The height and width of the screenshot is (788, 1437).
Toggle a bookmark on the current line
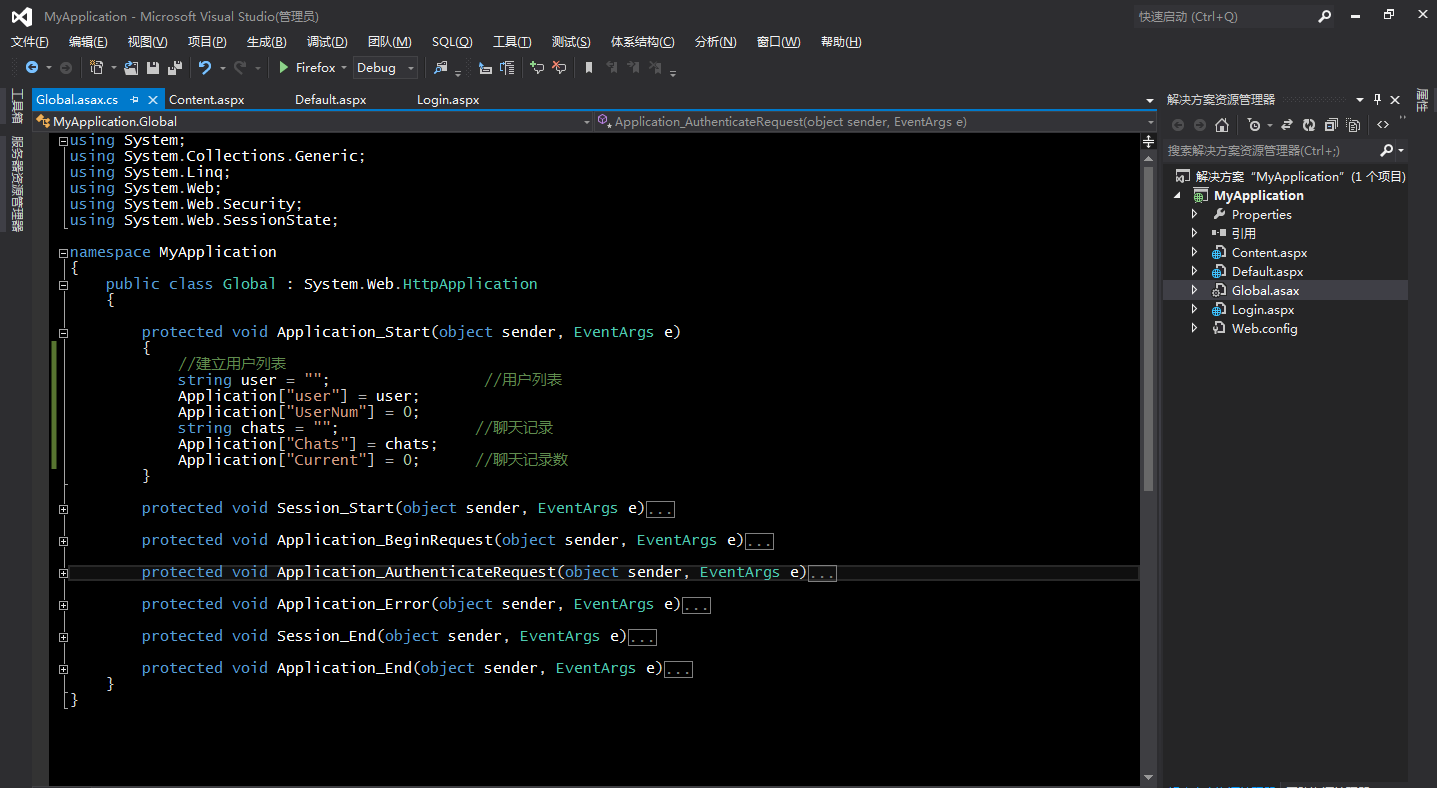click(590, 67)
